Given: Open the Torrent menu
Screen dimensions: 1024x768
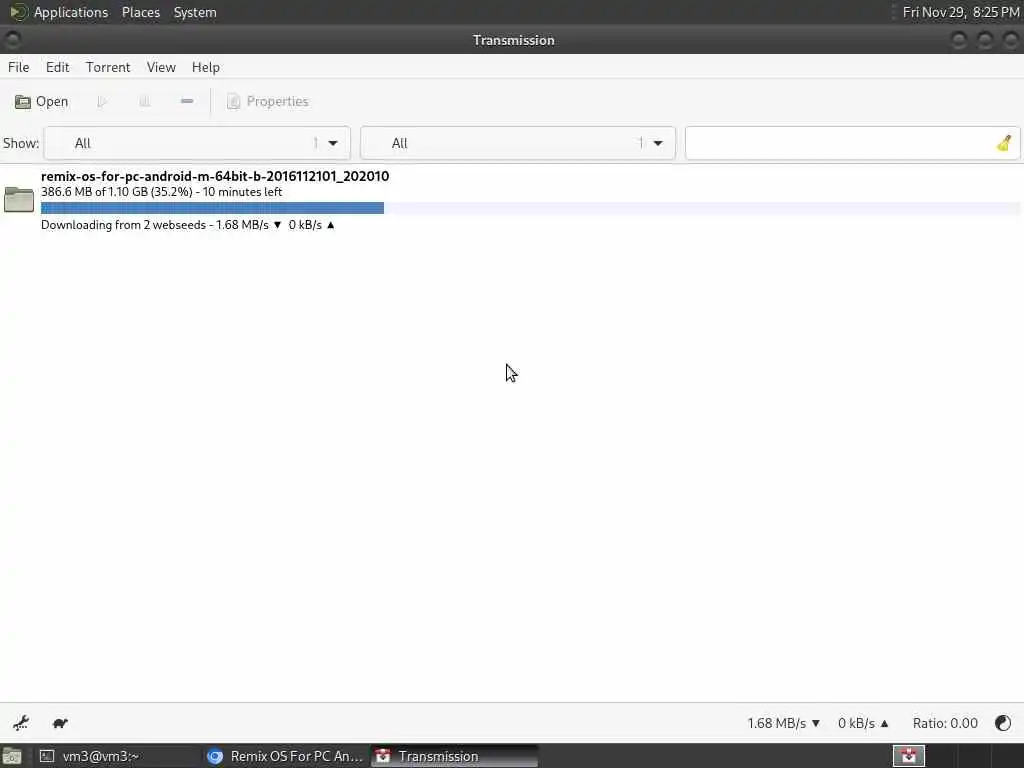Looking at the screenshot, I should tap(108, 67).
